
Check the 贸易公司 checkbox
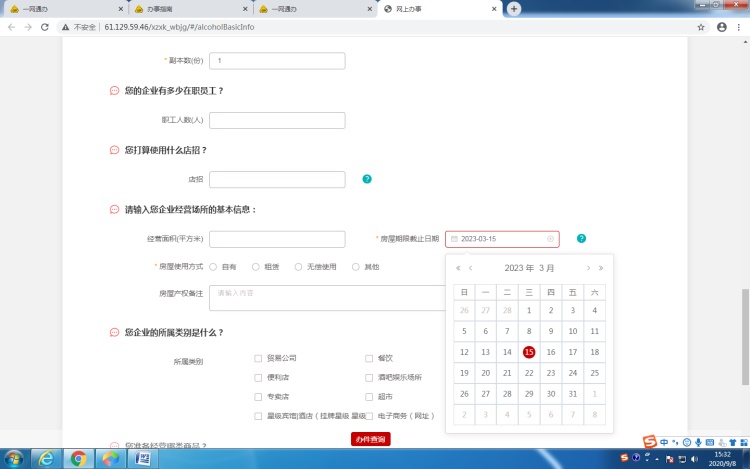pos(259,358)
